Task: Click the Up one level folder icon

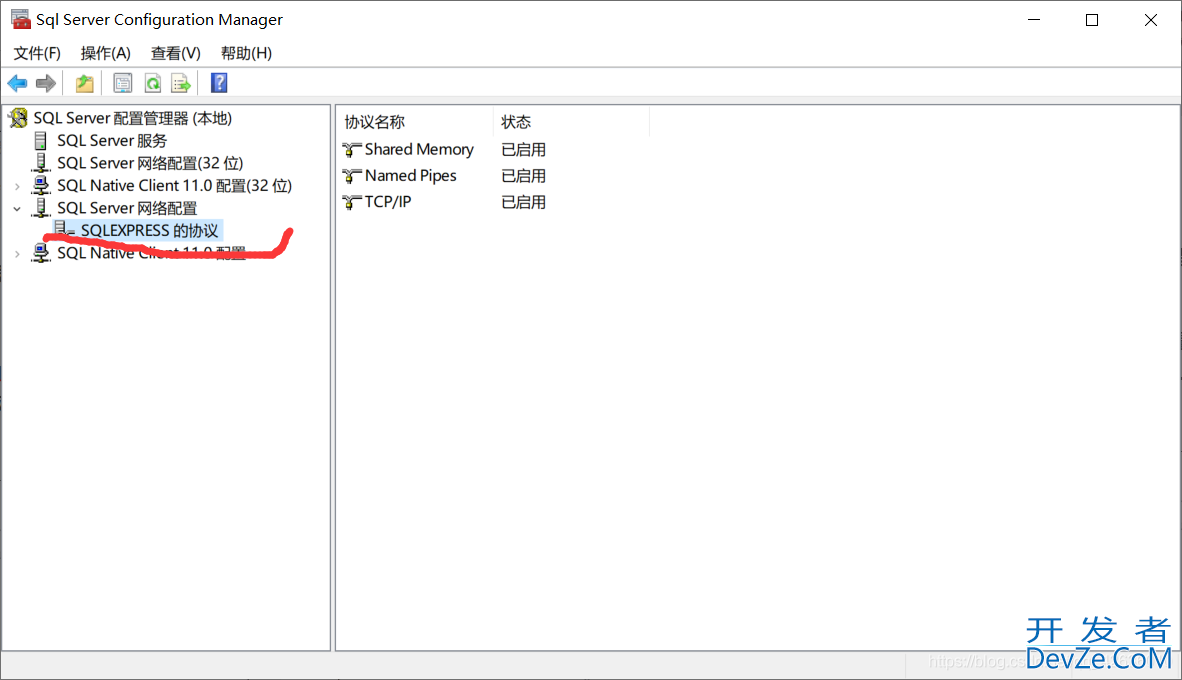Action: pyautogui.click(x=84, y=83)
